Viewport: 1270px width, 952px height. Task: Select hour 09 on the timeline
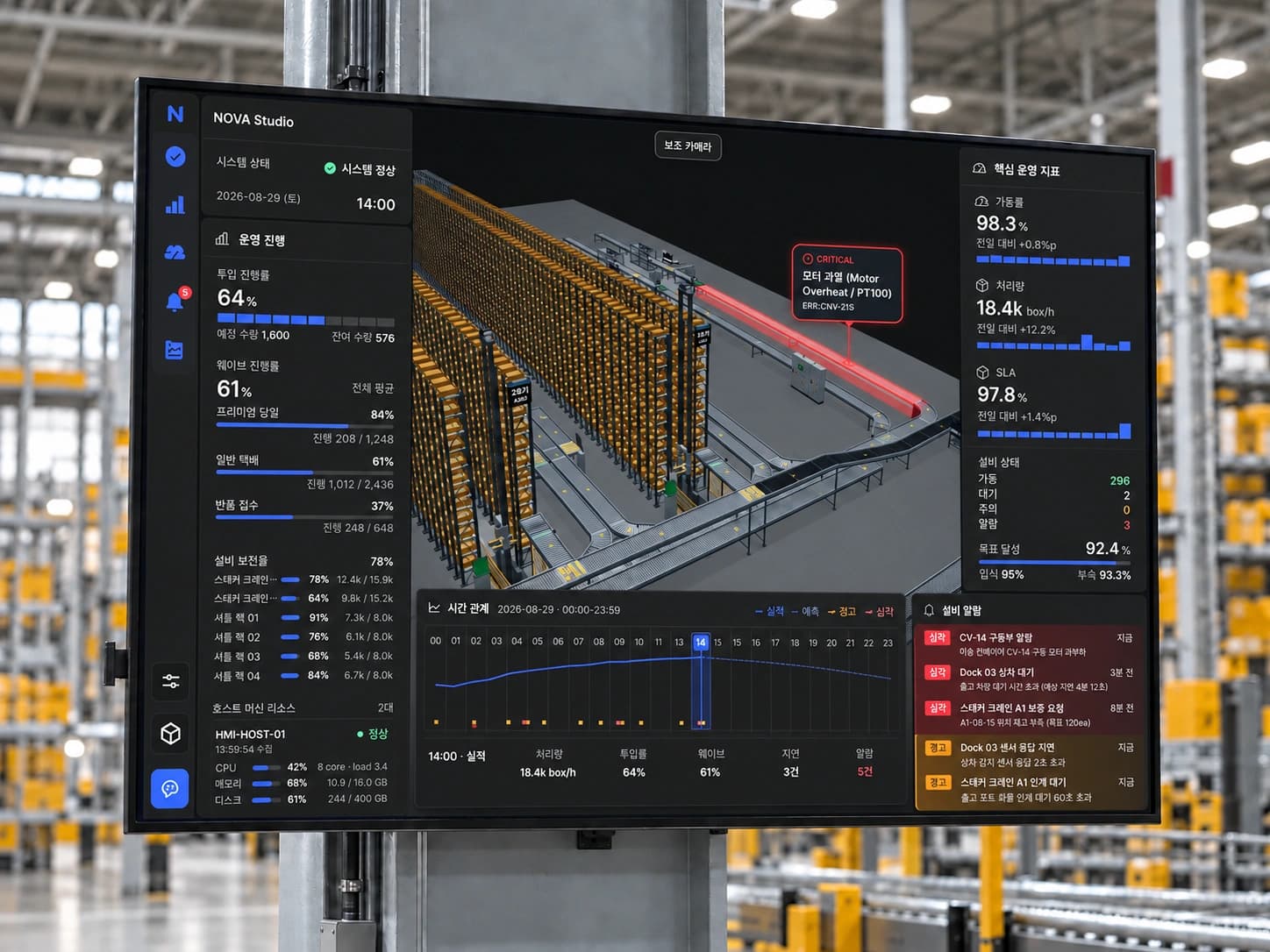coord(619,642)
